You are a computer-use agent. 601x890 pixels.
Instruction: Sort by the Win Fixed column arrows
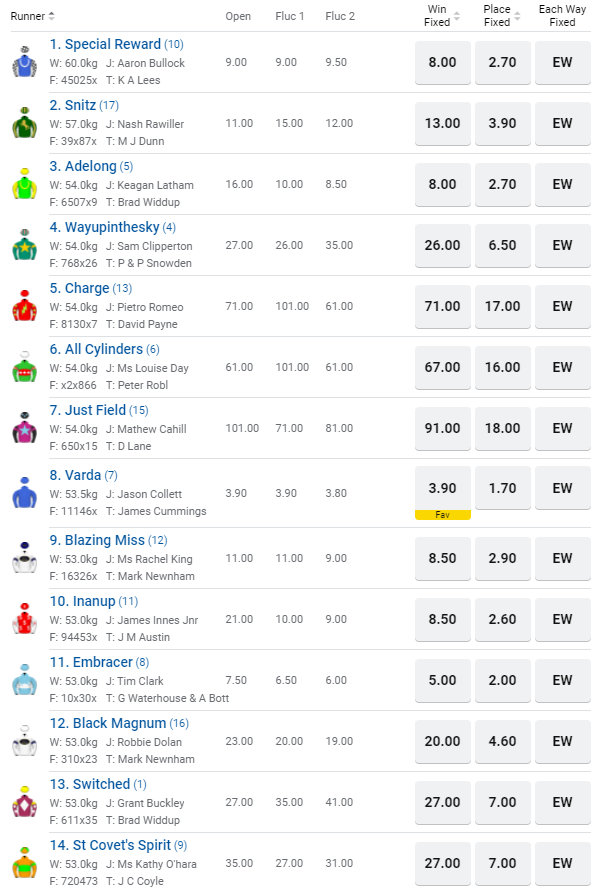point(457,16)
